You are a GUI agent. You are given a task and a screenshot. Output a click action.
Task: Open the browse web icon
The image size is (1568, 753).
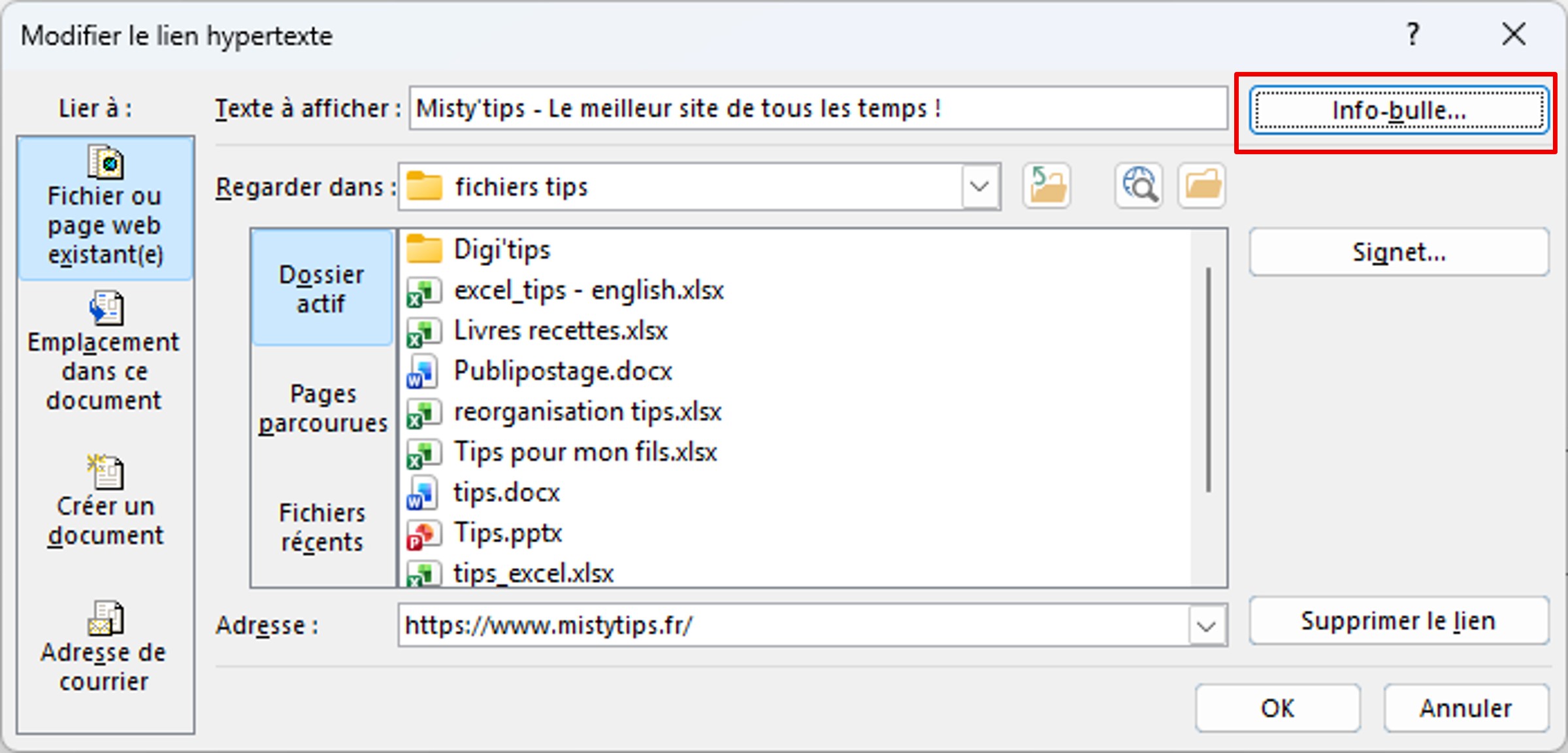pyautogui.click(x=1138, y=186)
